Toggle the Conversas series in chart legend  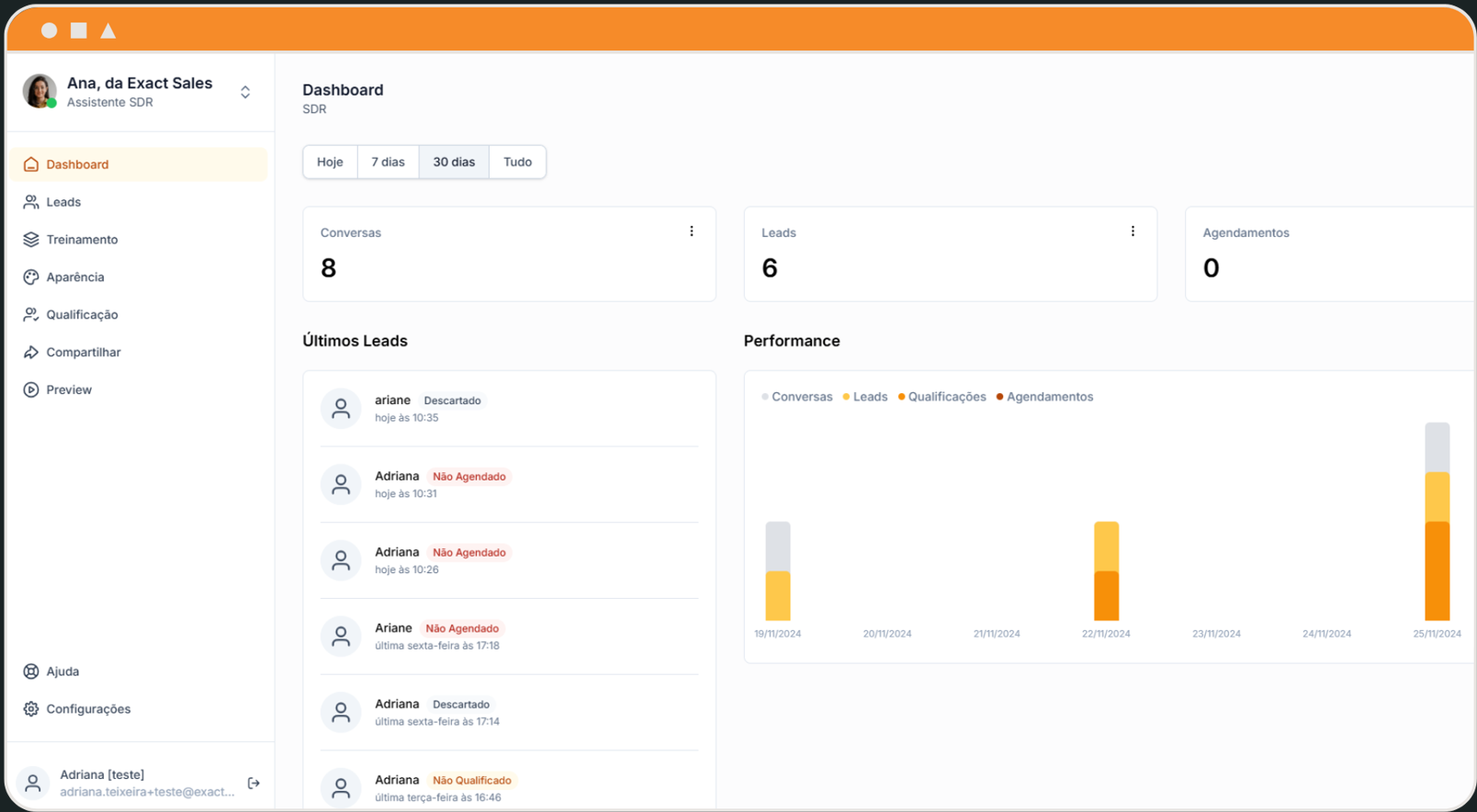point(797,397)
